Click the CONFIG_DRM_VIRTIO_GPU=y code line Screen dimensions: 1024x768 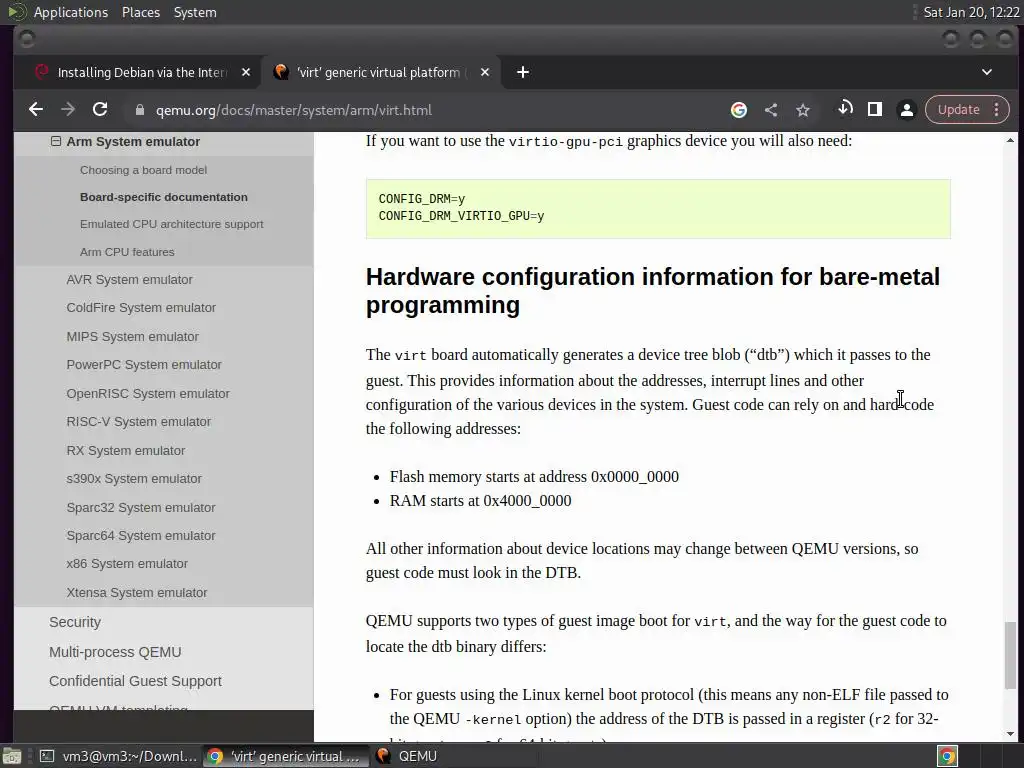pos(461,216)
